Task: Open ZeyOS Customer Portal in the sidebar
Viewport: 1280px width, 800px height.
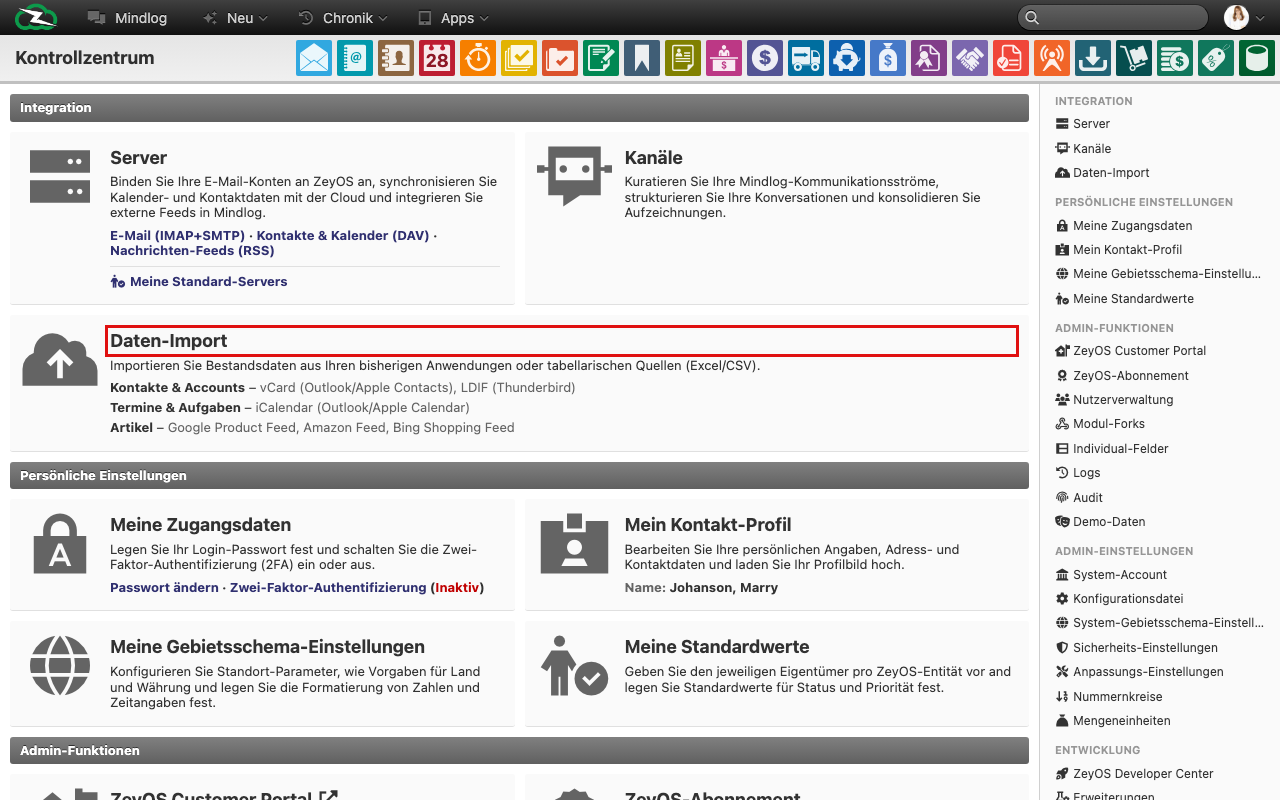Action: (1131, 351)
